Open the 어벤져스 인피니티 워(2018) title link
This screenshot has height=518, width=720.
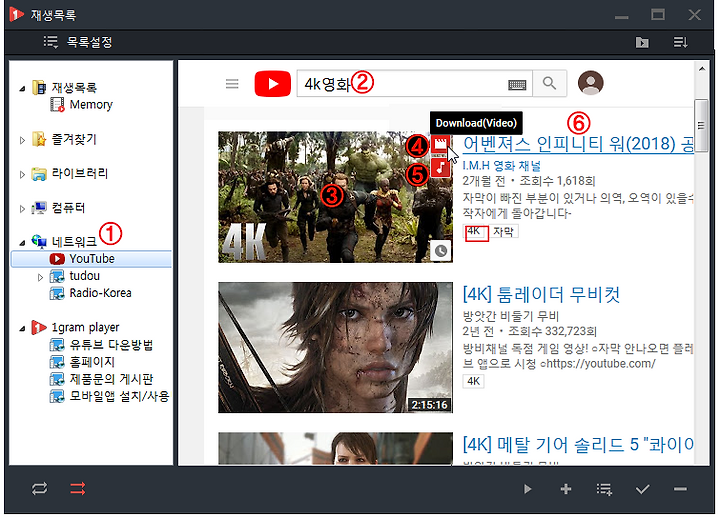[x=579, y=144]
